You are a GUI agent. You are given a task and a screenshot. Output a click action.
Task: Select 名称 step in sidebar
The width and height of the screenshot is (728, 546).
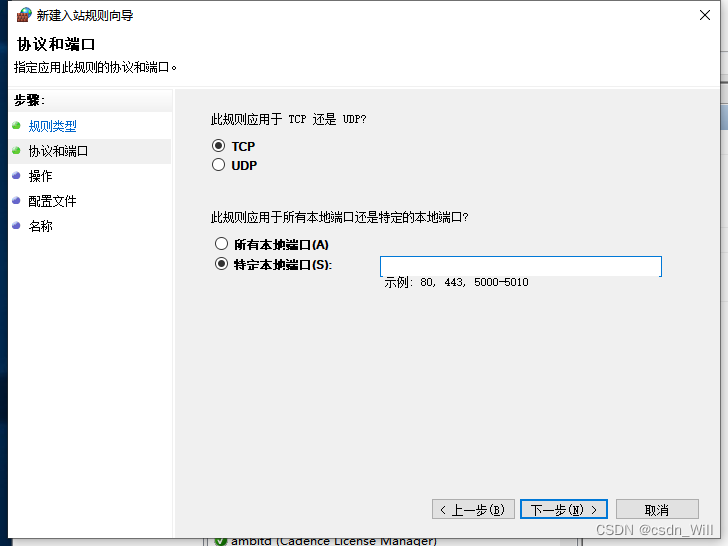(40, 226)
